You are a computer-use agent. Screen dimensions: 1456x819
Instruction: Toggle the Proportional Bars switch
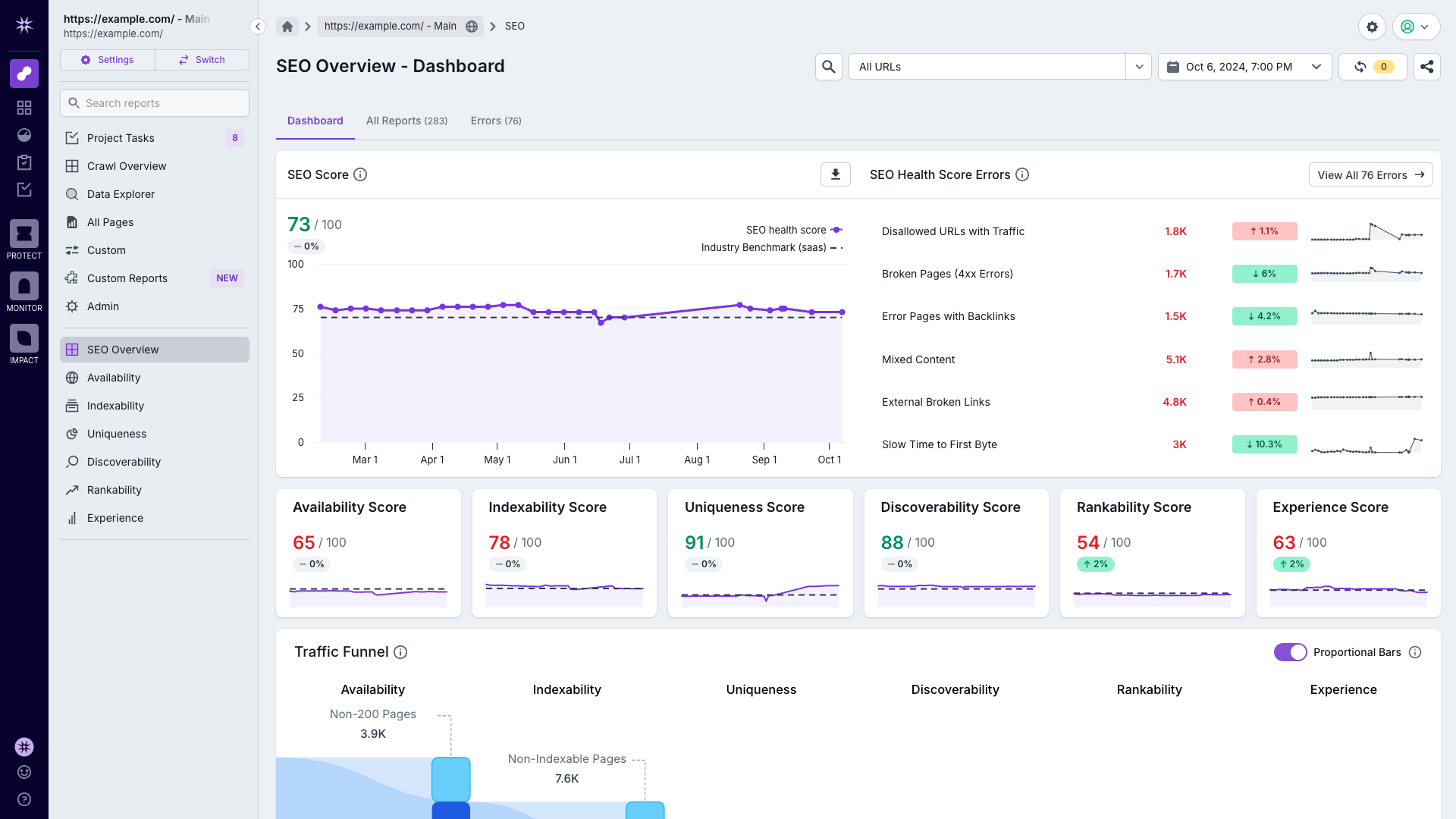click(1290, 652)
